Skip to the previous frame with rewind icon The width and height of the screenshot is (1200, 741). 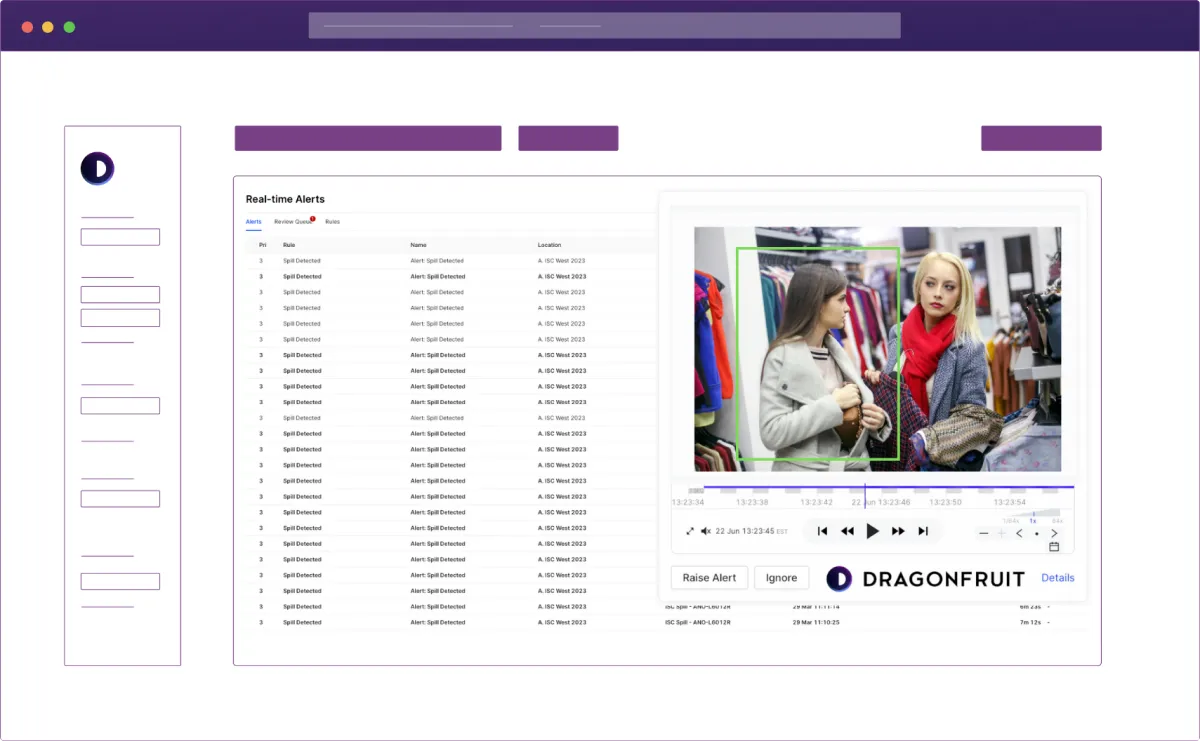[x=848, y=530]
